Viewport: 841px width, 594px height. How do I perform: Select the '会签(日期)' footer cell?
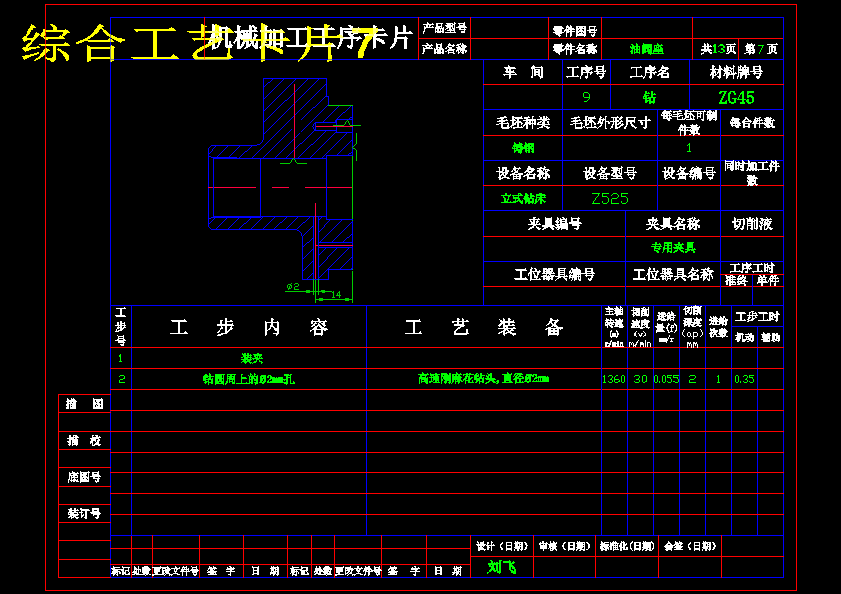[x=690, y=546]
